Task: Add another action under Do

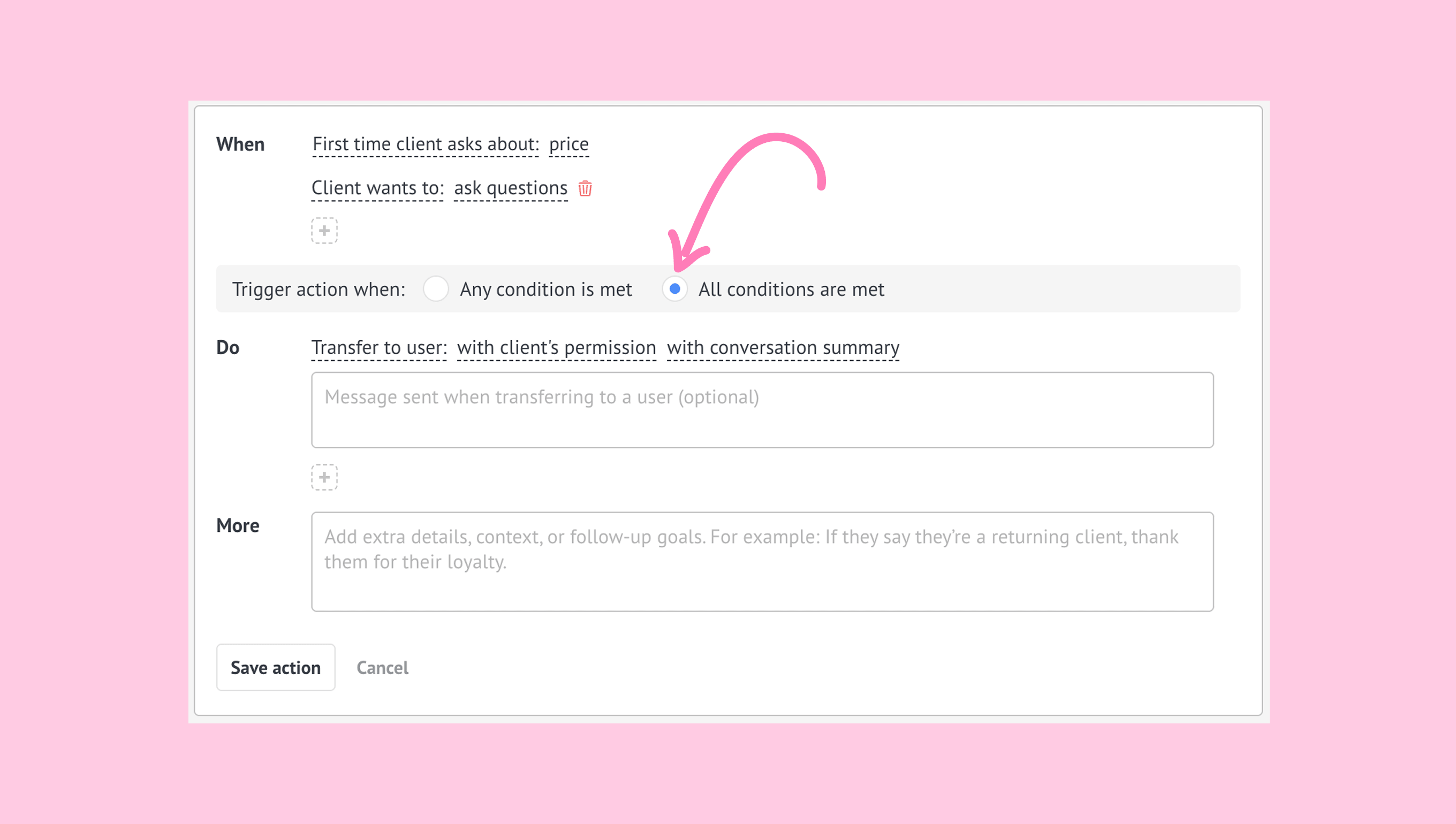Action: click(x=324, y=478)
